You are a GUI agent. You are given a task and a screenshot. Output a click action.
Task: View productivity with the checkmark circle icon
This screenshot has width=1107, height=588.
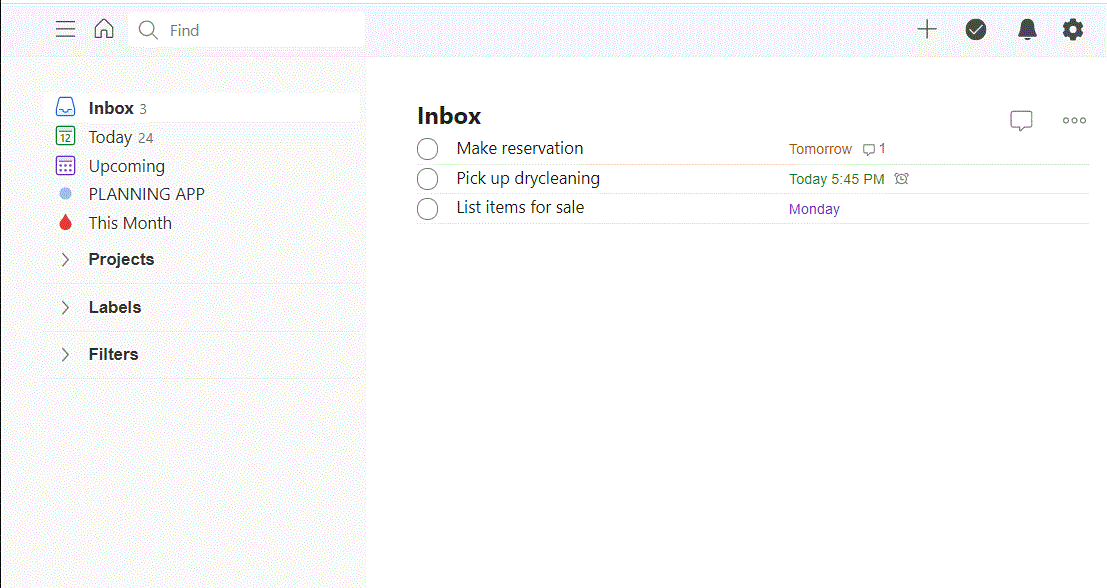[x=976, y=29]
